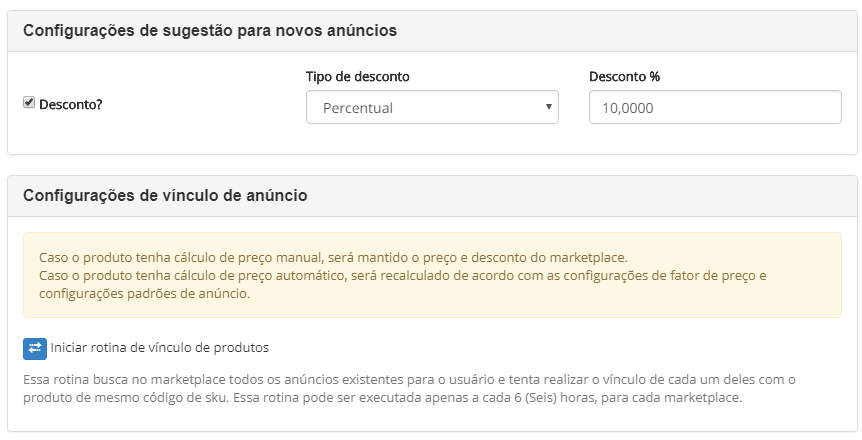Click the blue swap-arrows vínculo routine icon
Image resolution: width=862 pixels, height=440 pixels.
pos(35,349)
